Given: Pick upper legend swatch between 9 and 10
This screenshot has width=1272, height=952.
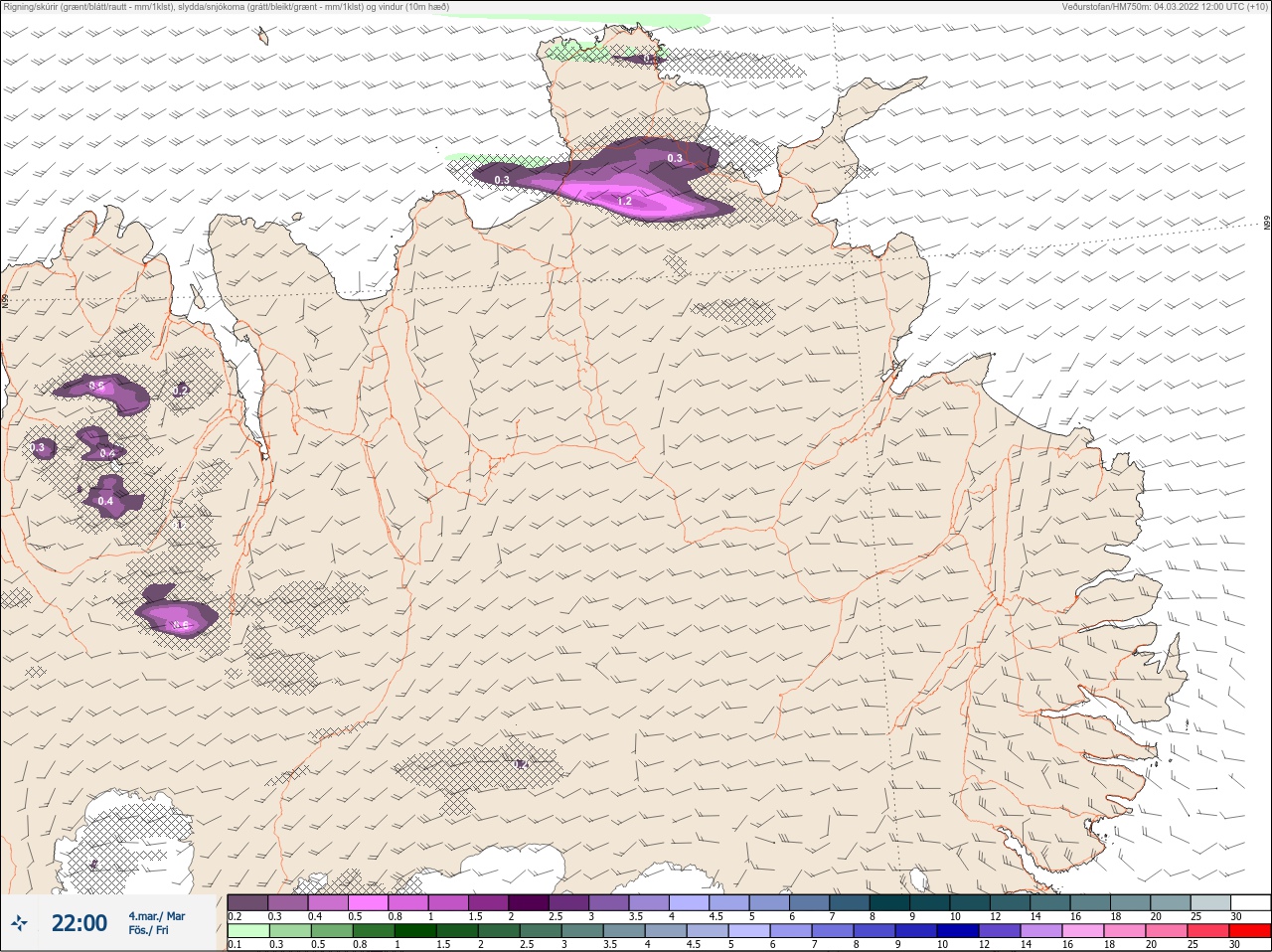Looking at the screenshot, I should [930, 902].
